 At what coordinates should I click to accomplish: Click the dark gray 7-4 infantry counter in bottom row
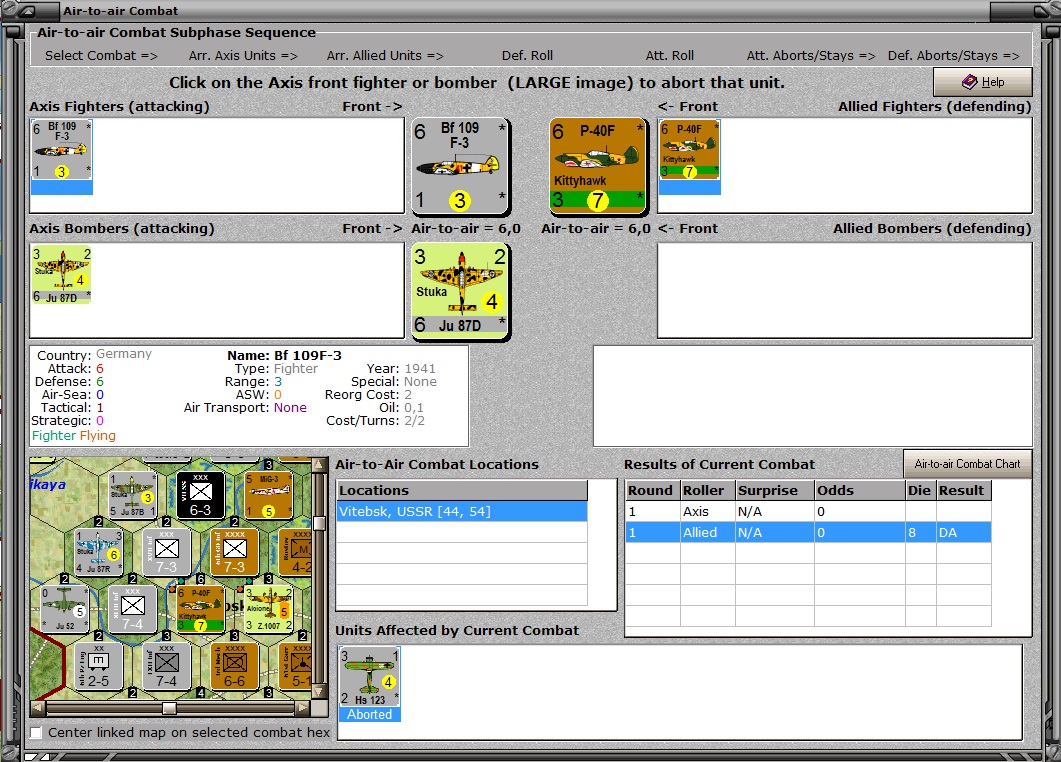click(x=166, y=666)
